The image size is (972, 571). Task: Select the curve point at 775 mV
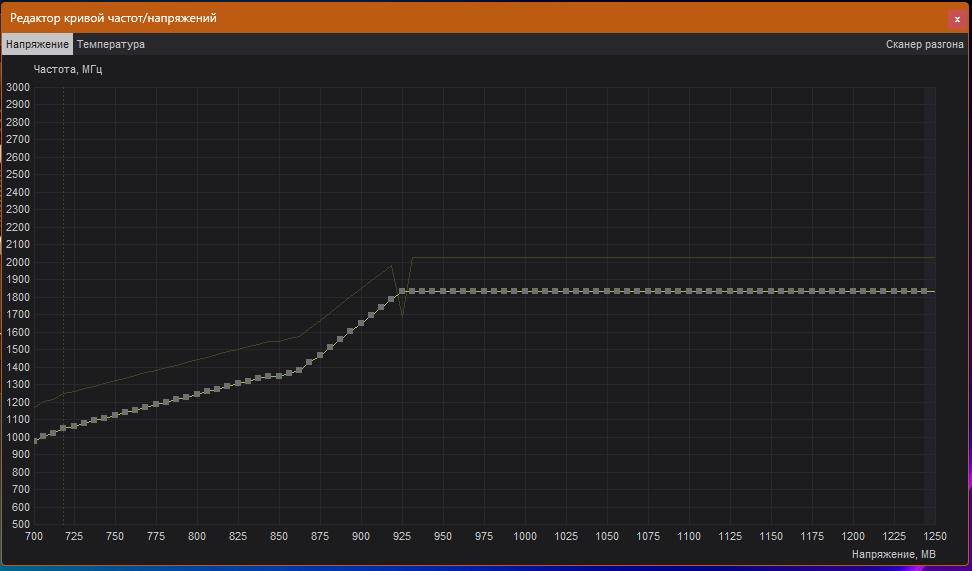(x=156, y=404)
